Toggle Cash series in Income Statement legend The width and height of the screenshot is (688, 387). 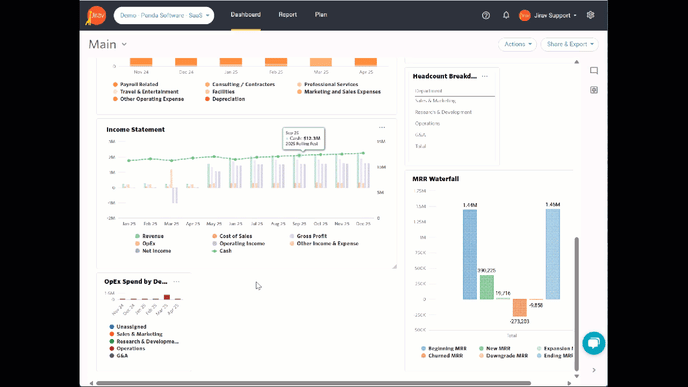tap(222, 251)
